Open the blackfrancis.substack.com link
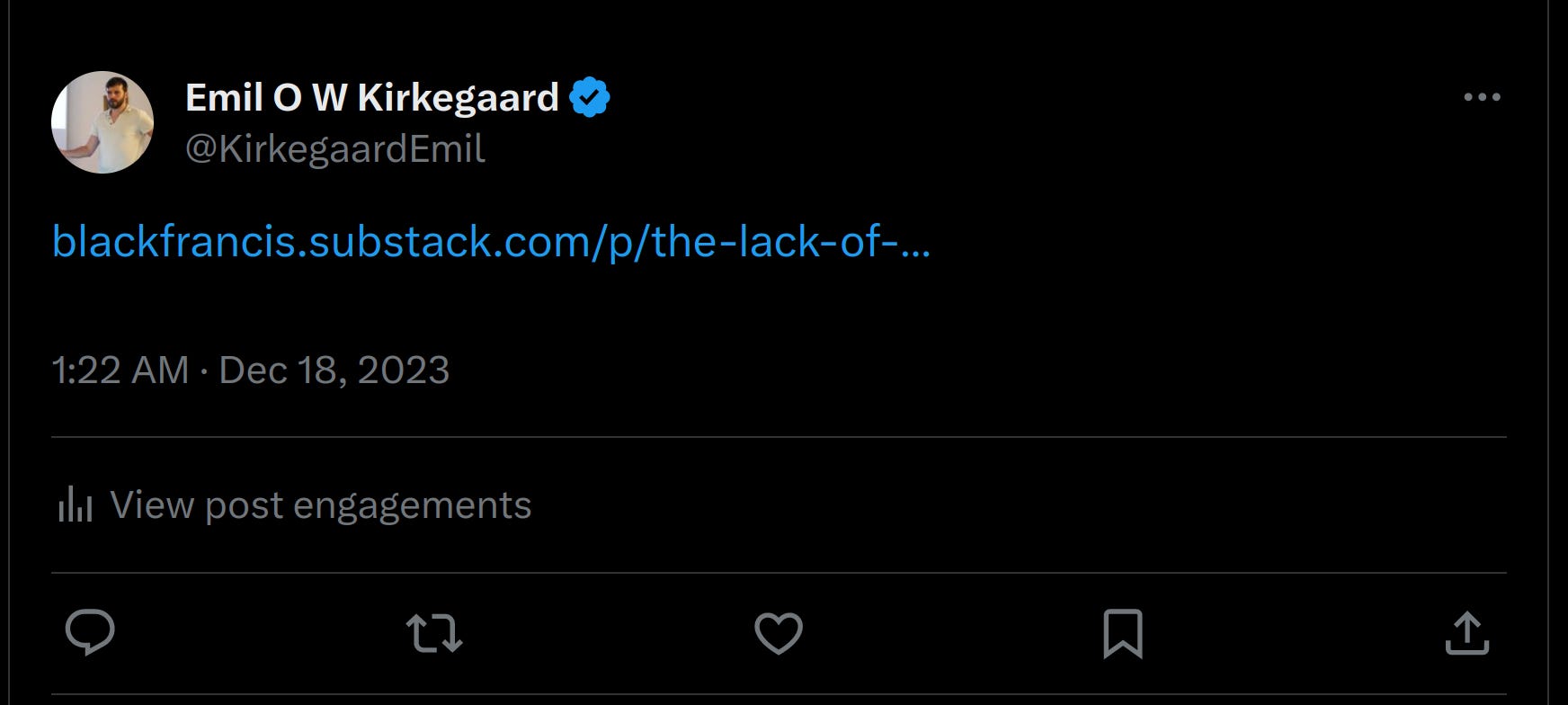This screenshot has width=1568, height=705. click(490, 239)
